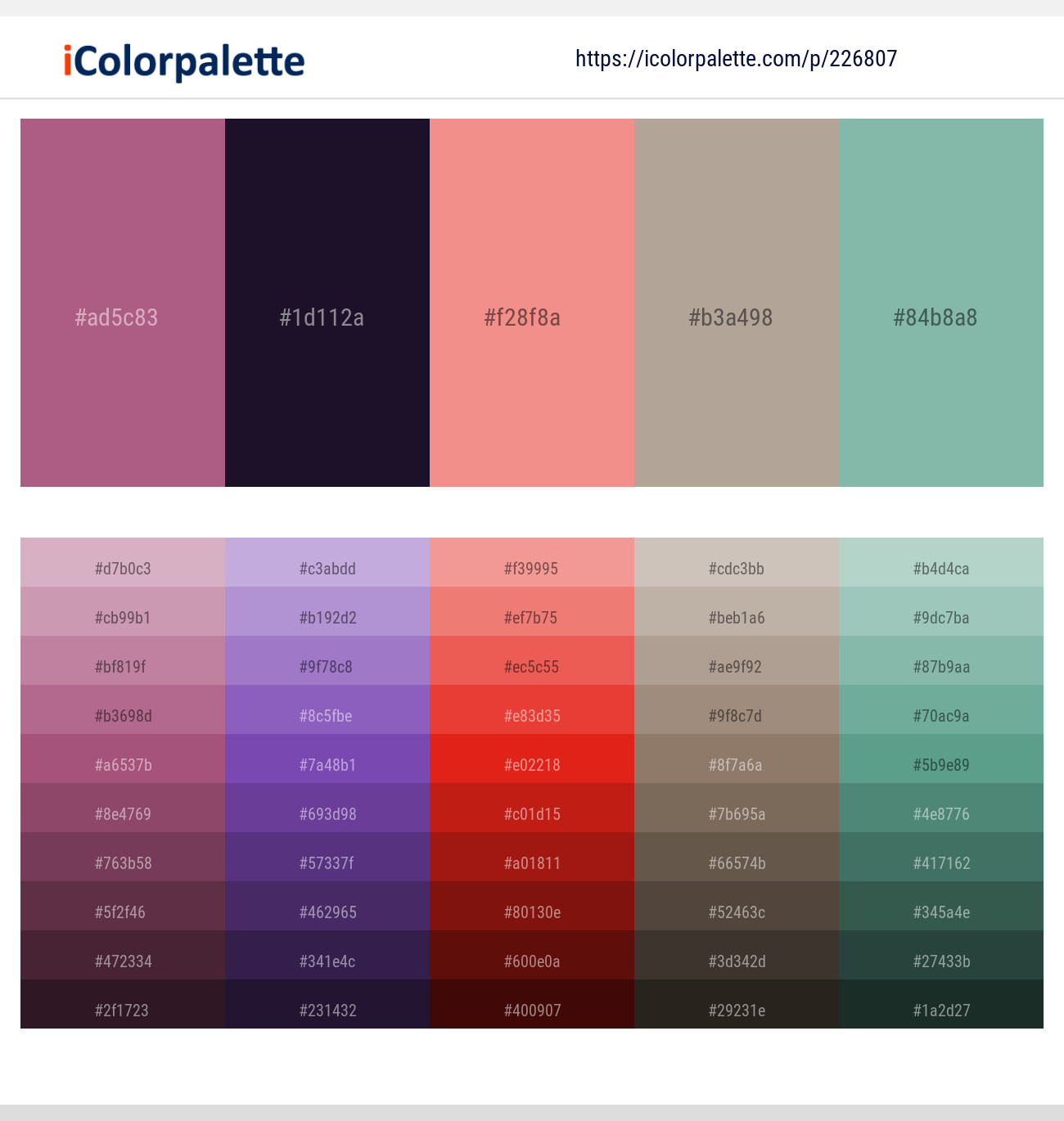
Task: Click the #417162 deep green shade
Action: pos(940,862)
